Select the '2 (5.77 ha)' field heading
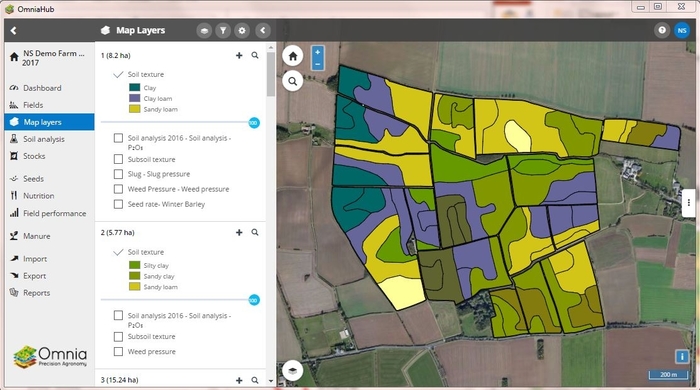 pos(117,232)
